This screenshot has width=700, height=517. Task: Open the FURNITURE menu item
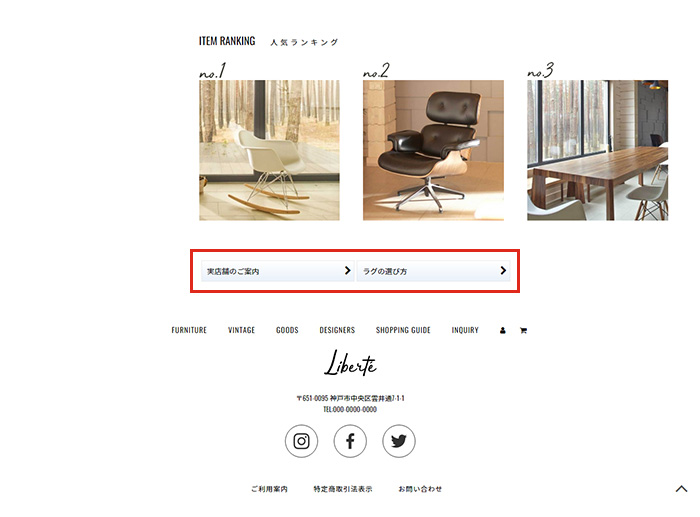189,330
